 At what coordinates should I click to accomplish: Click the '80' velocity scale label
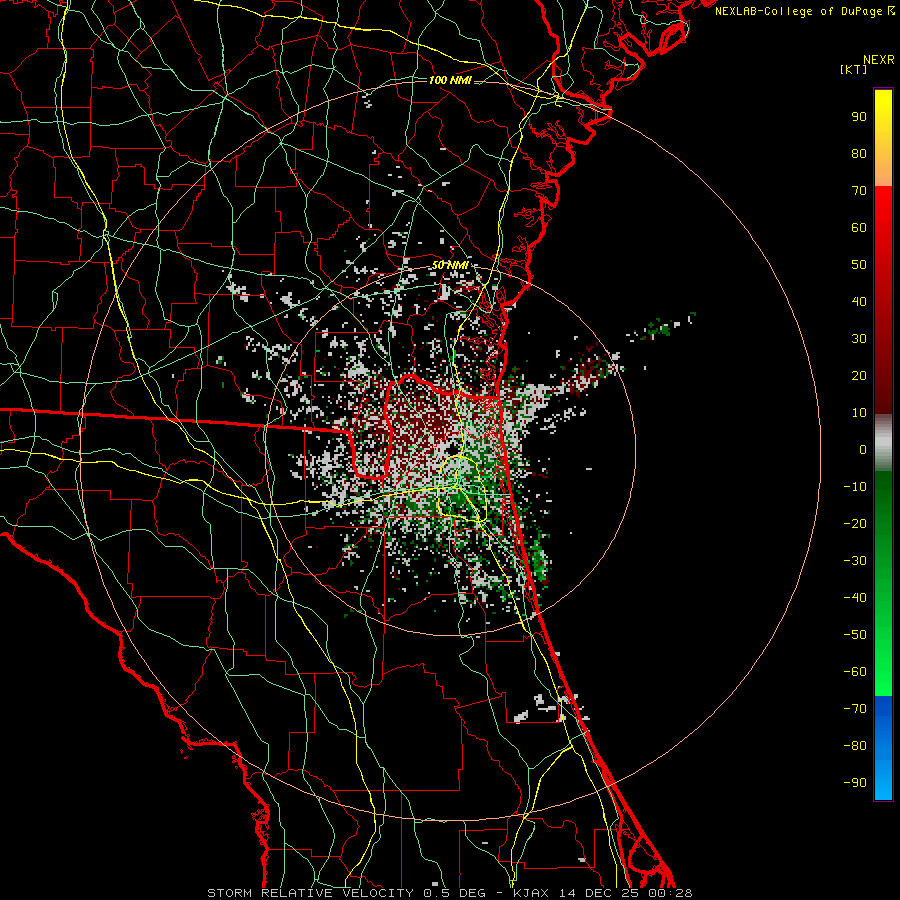(x=859, y=154)
